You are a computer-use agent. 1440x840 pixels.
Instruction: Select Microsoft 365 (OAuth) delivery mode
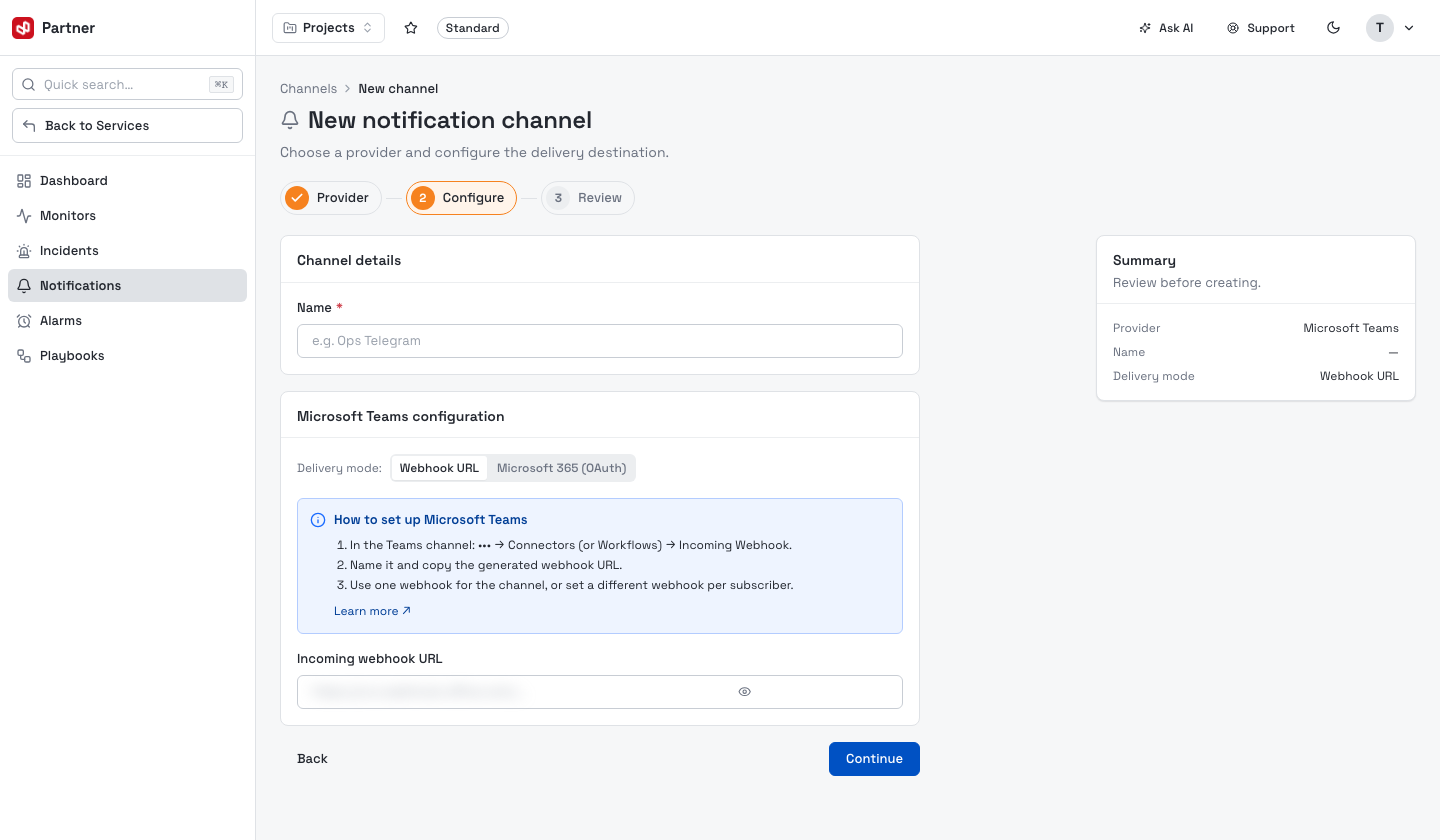click(x=561, y=468)
